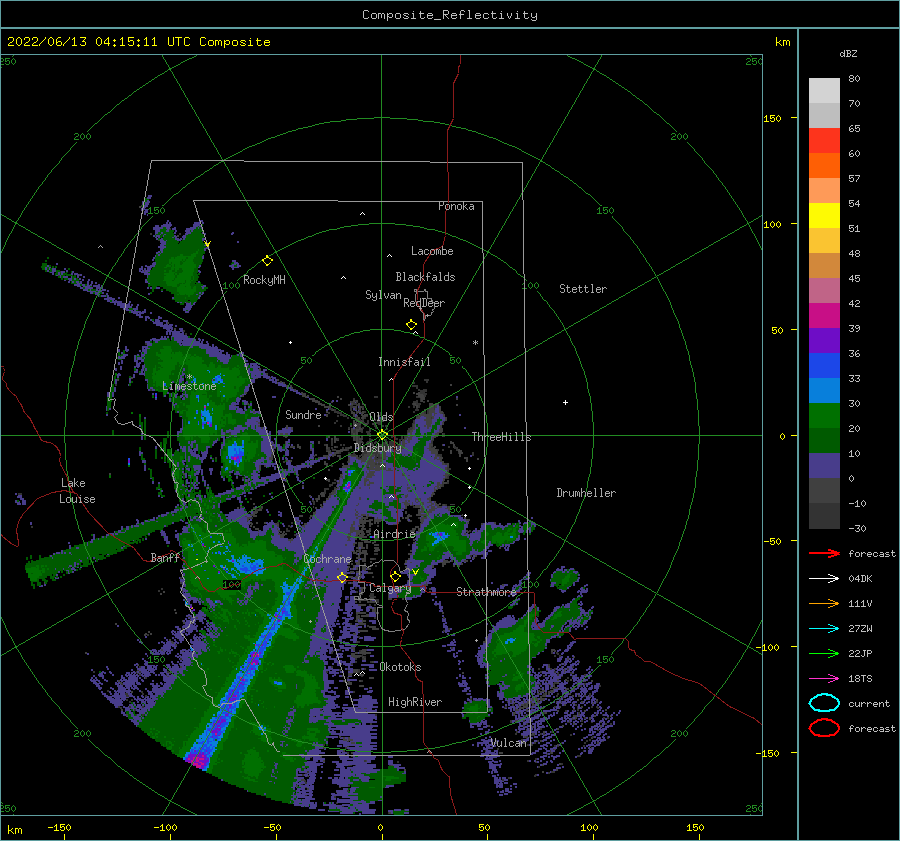900x841 pixels.
Task: Click the yellow diamond marker below RedDeer
Action: pos(411,325)
